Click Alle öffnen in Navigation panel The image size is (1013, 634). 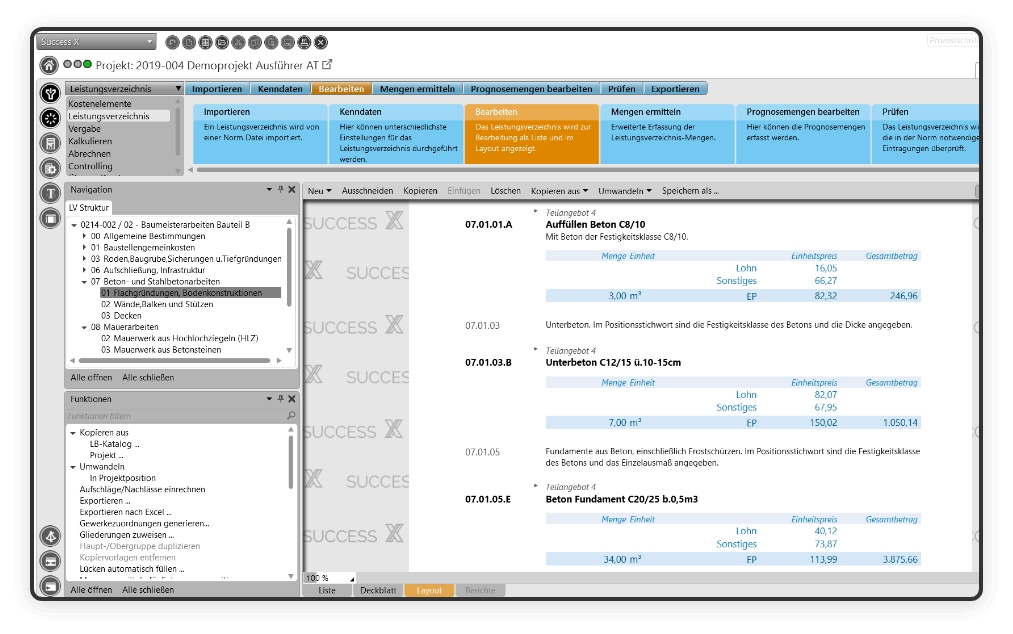91,377
